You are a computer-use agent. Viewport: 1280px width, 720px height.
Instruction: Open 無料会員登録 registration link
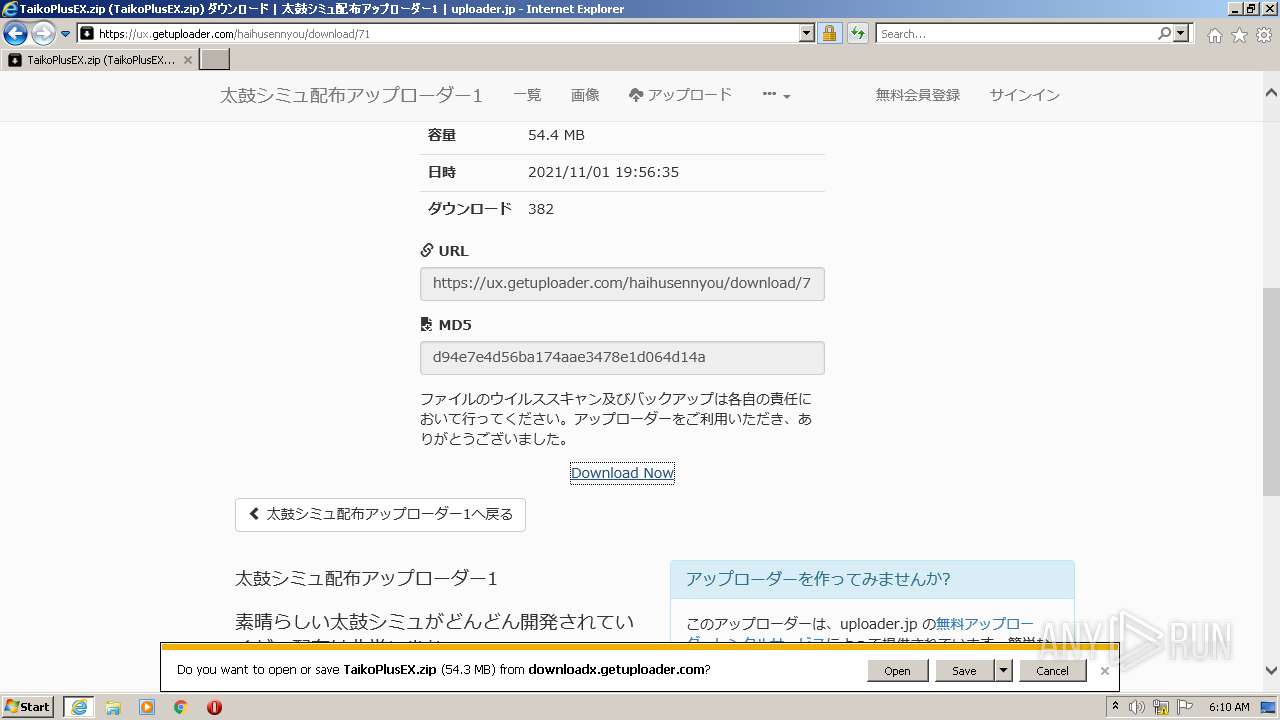918,95
